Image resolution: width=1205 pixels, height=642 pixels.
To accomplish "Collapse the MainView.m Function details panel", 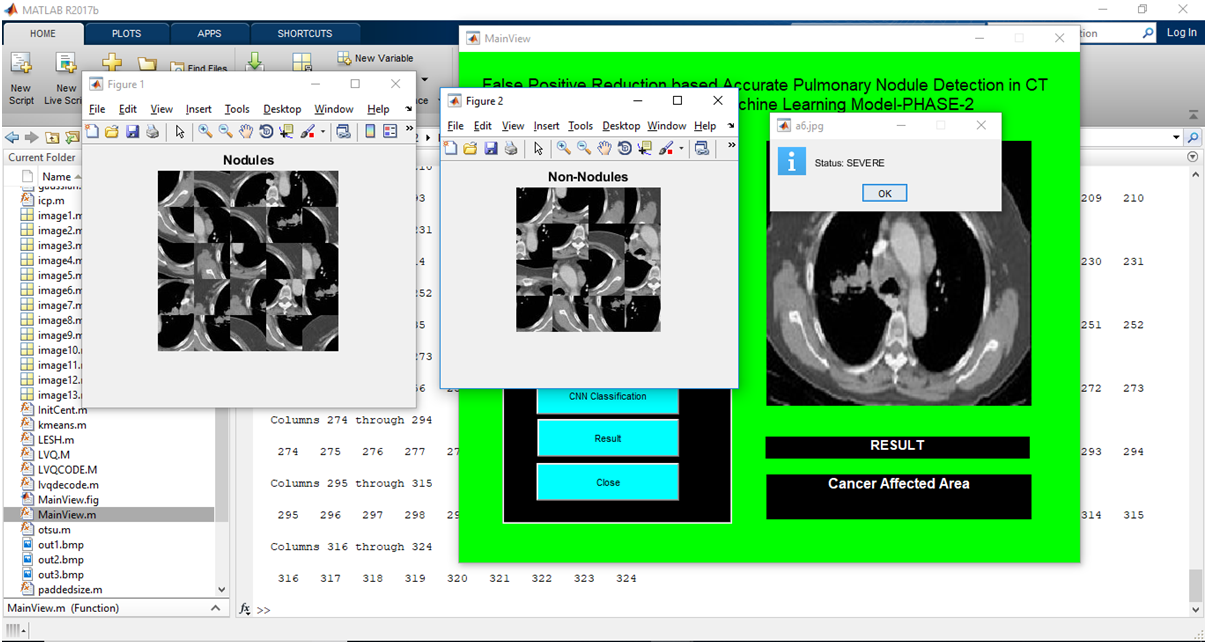I will pyautogui.click(x=216, y=608).
